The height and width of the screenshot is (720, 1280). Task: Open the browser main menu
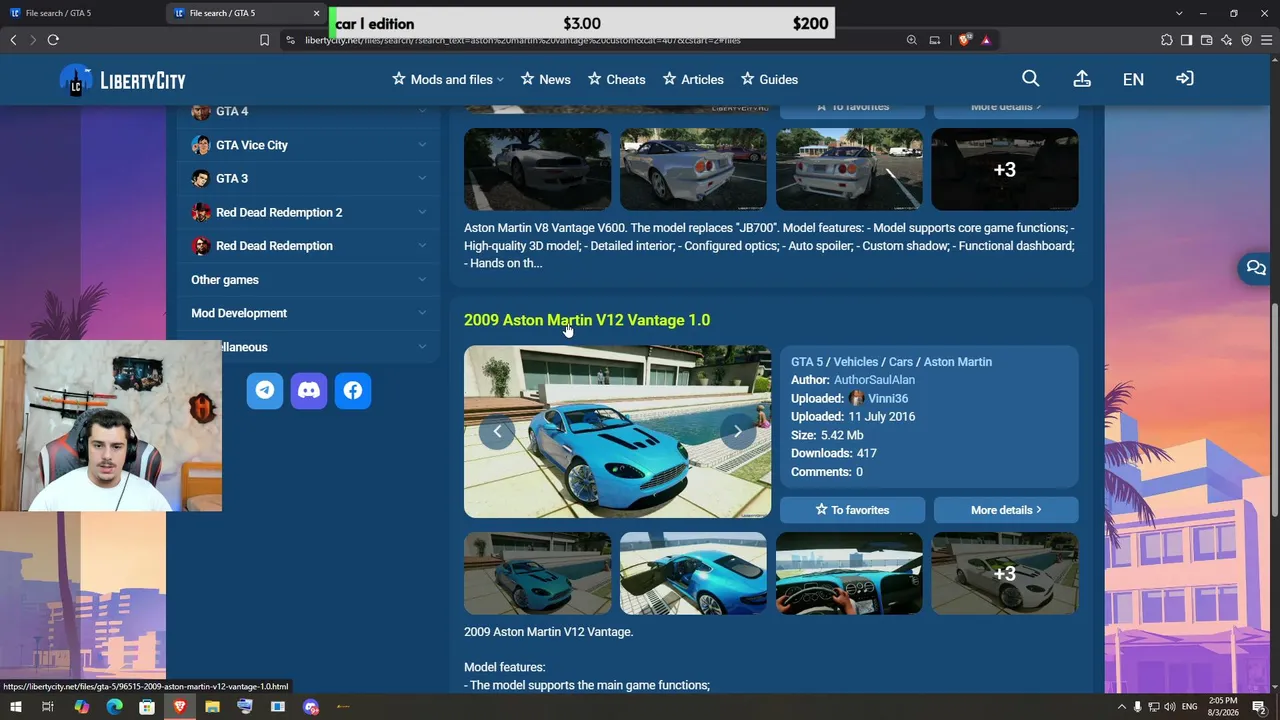[1266, 40]
